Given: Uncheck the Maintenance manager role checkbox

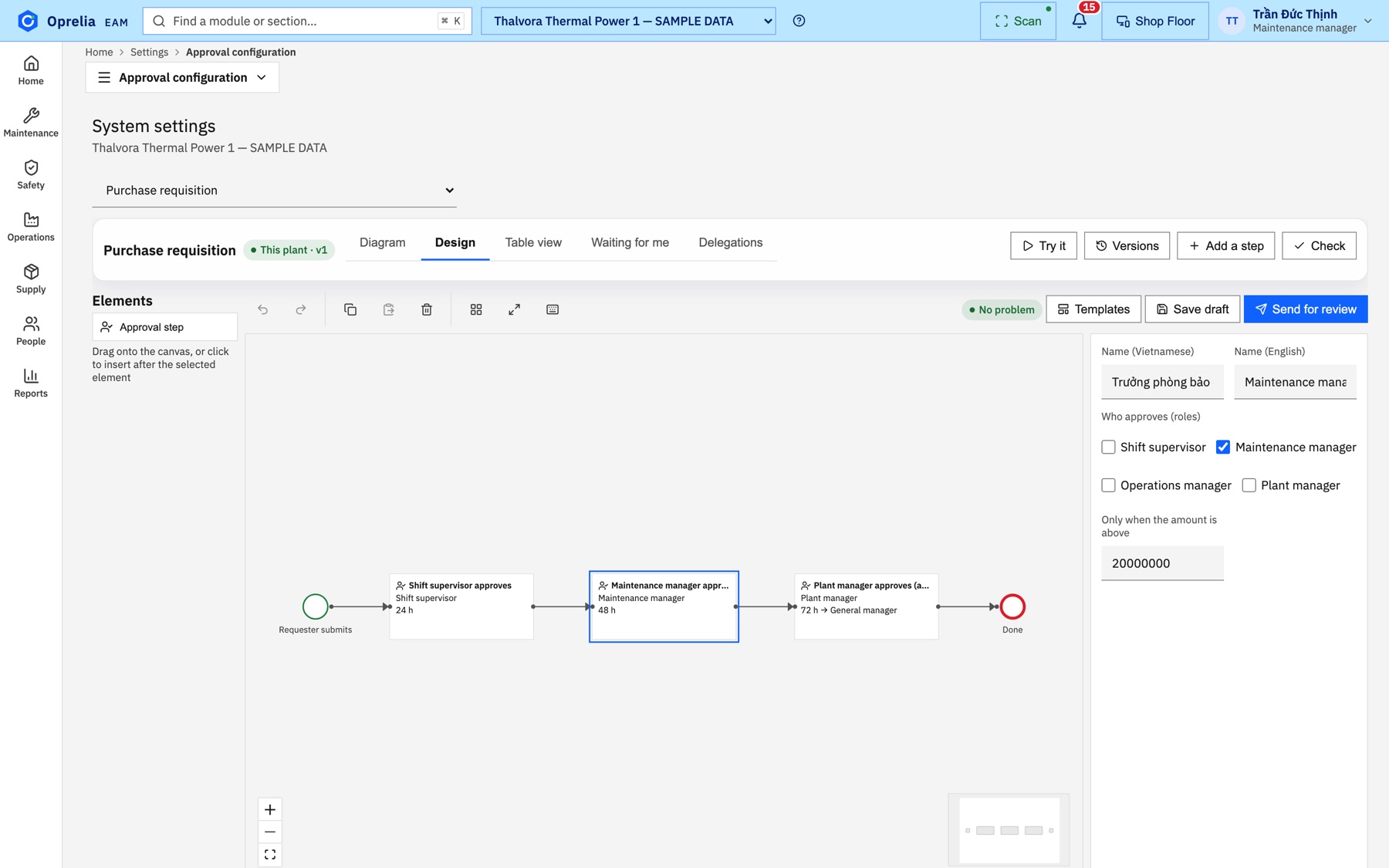Looking at the screenshot, I should click(1223, 448).
